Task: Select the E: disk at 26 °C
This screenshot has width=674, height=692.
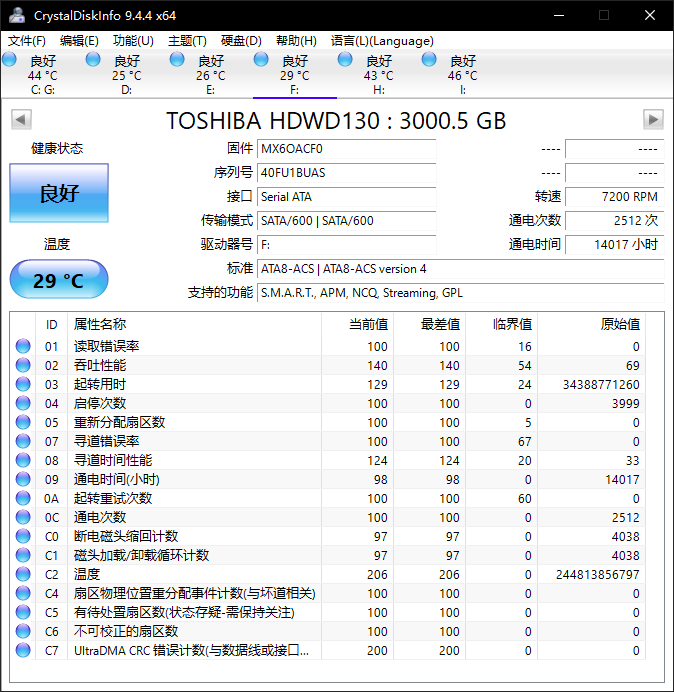Action: (x=211, y=75)
